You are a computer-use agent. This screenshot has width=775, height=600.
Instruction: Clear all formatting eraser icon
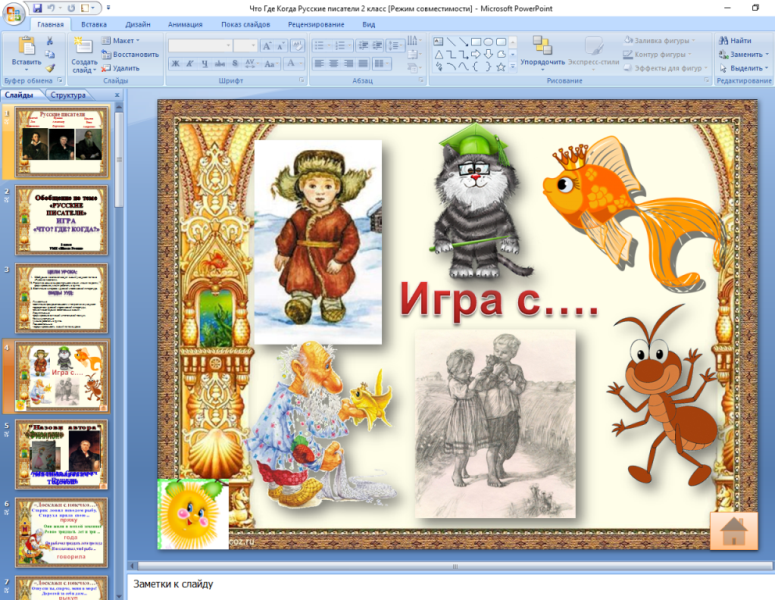(x=297, y=46)
